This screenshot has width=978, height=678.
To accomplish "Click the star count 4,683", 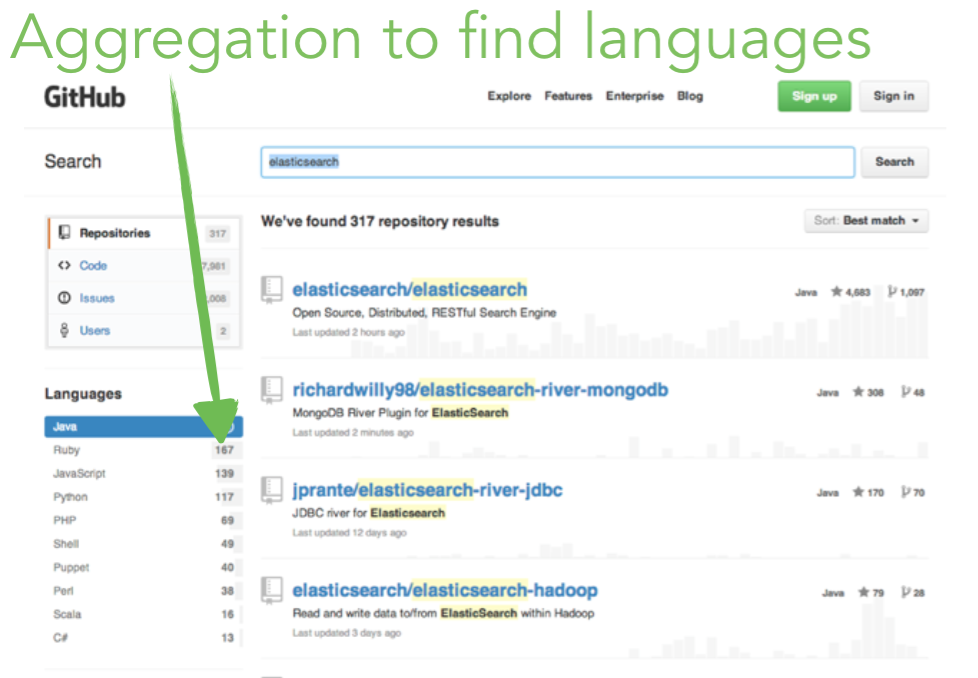I will (x=851, y=292).
